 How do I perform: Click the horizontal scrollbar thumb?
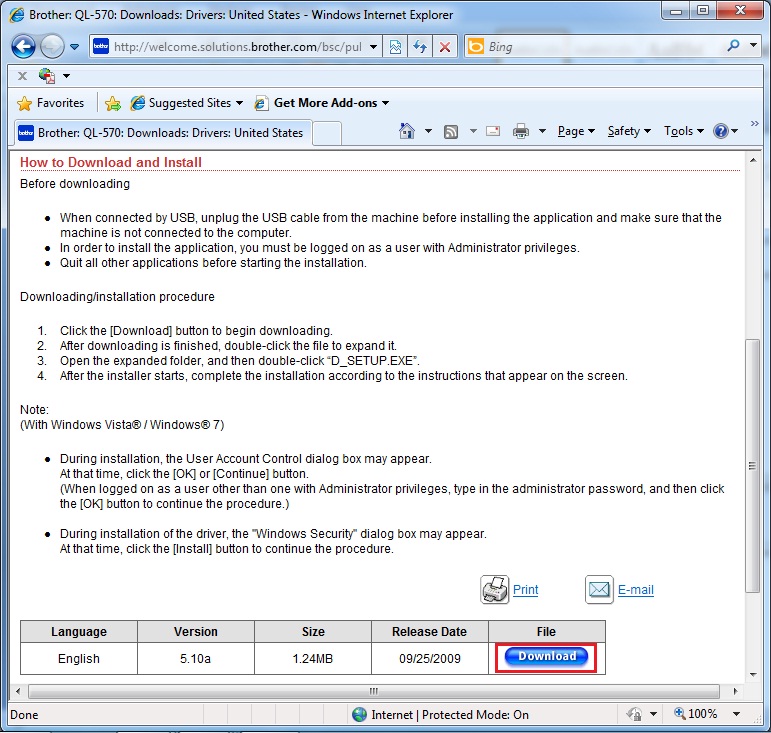pyautogui.click(x=374, y=691)
